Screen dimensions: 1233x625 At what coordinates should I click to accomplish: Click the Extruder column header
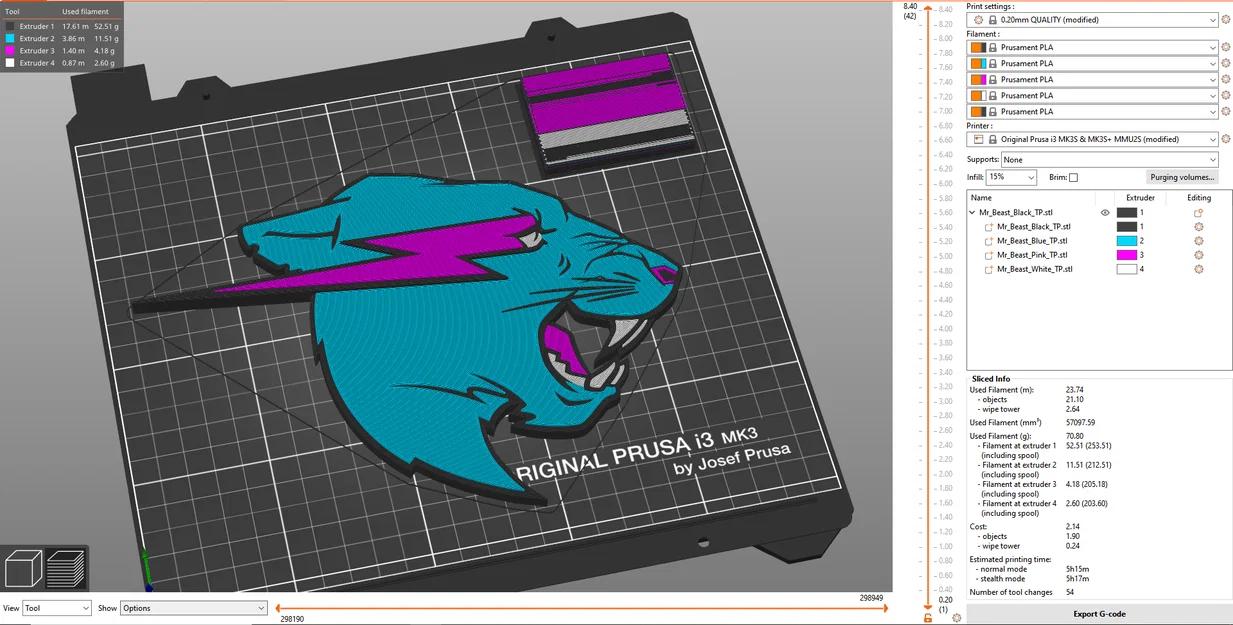(1140, 198)
